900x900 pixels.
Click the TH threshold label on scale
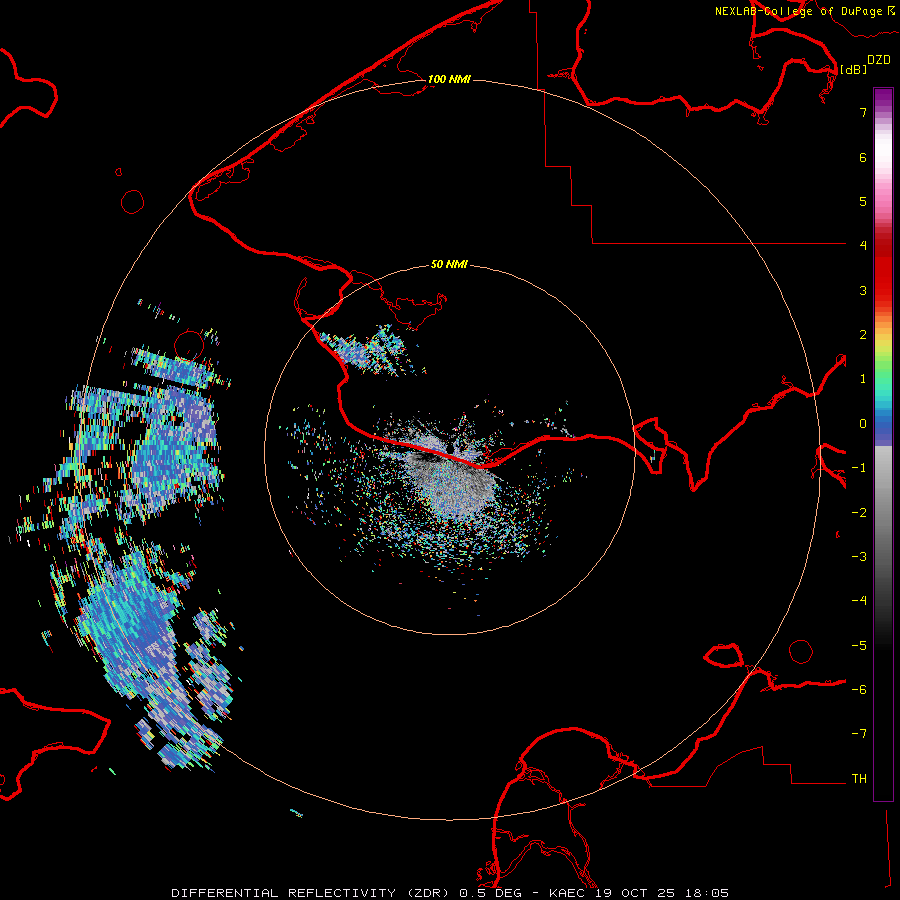(x=859, y=779)
